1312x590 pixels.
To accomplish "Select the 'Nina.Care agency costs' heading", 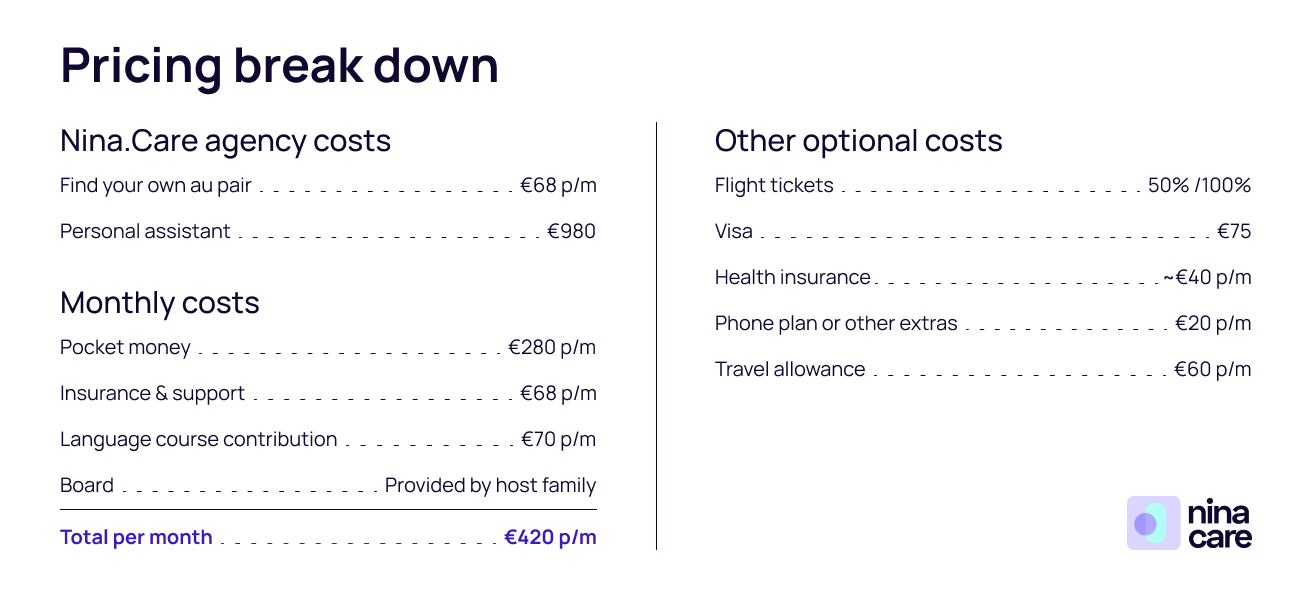I will click(x=225, y=141).
